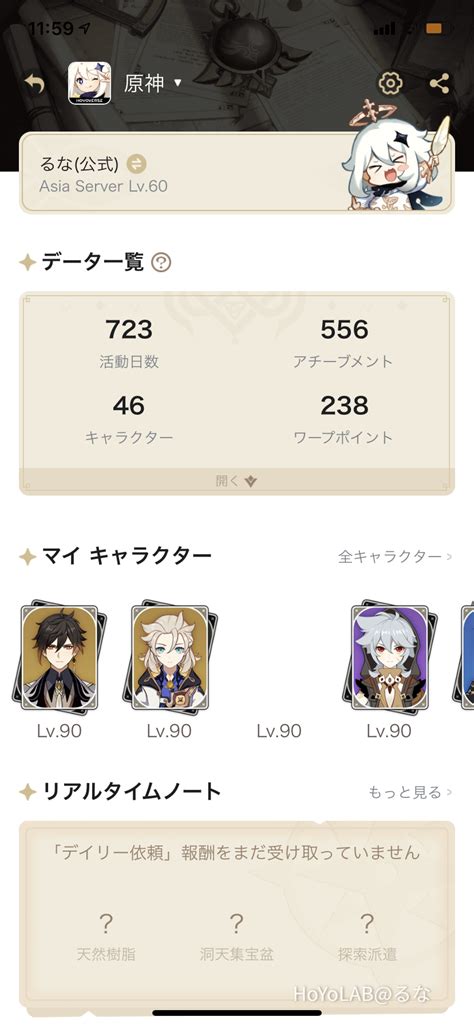474x1025 pixels.
Task: Tap the 原神 game avatar icon
Action: click(90, 84)
